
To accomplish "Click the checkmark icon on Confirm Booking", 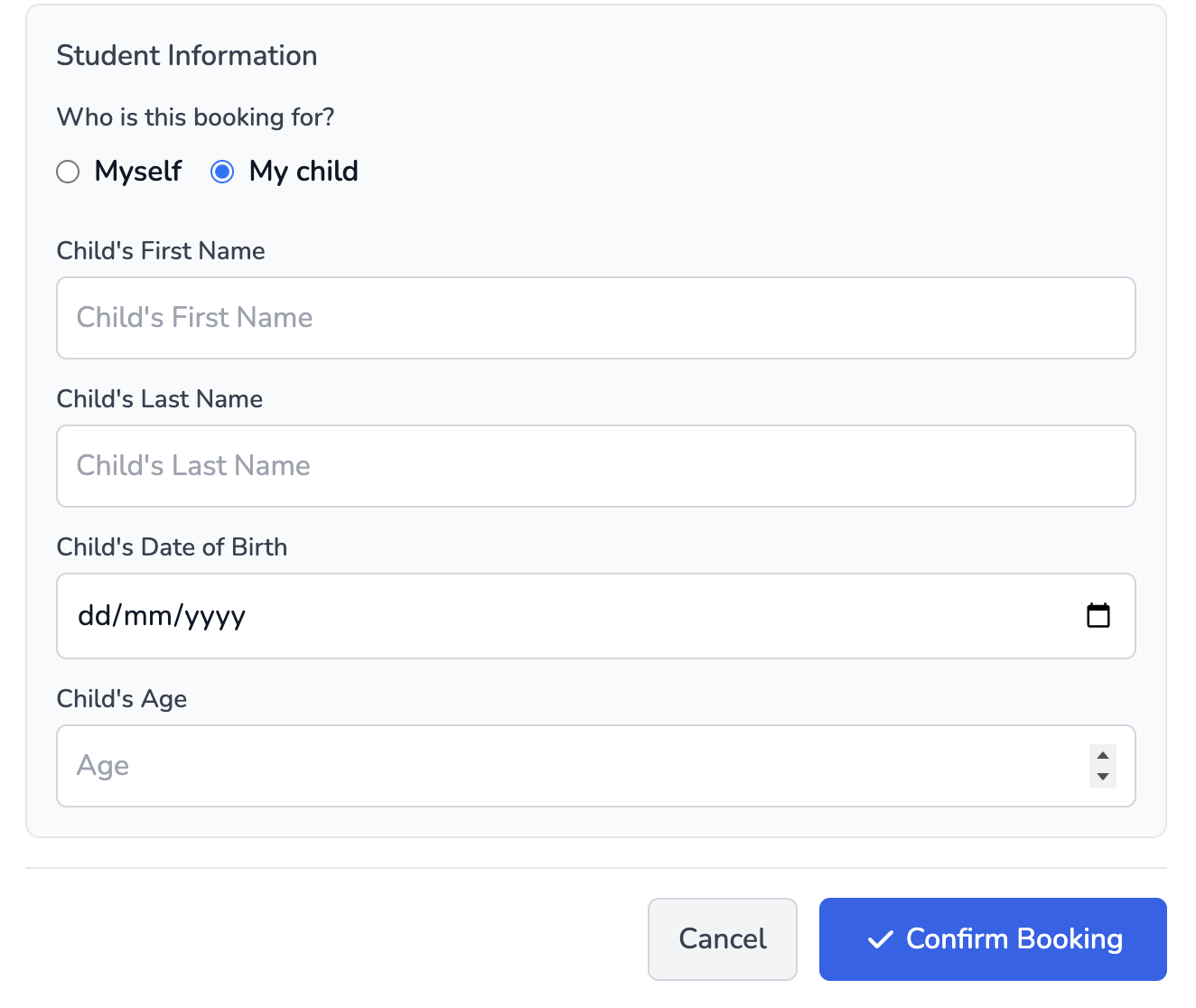I will tap(880, 940).
